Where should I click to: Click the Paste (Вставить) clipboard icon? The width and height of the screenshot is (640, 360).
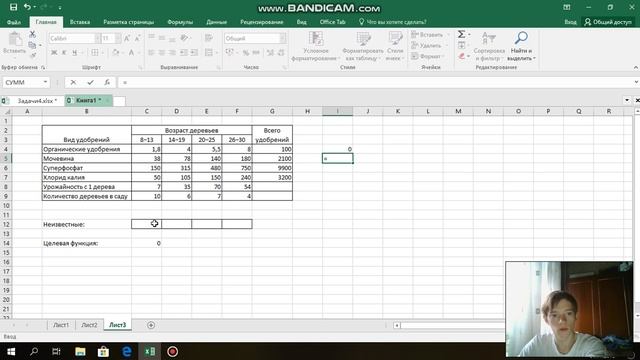pos(15,39)
